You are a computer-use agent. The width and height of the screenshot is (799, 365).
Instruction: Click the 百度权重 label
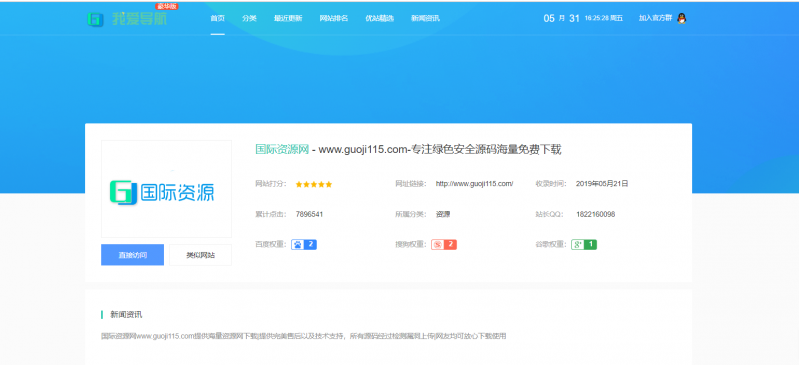coord(271,245)
